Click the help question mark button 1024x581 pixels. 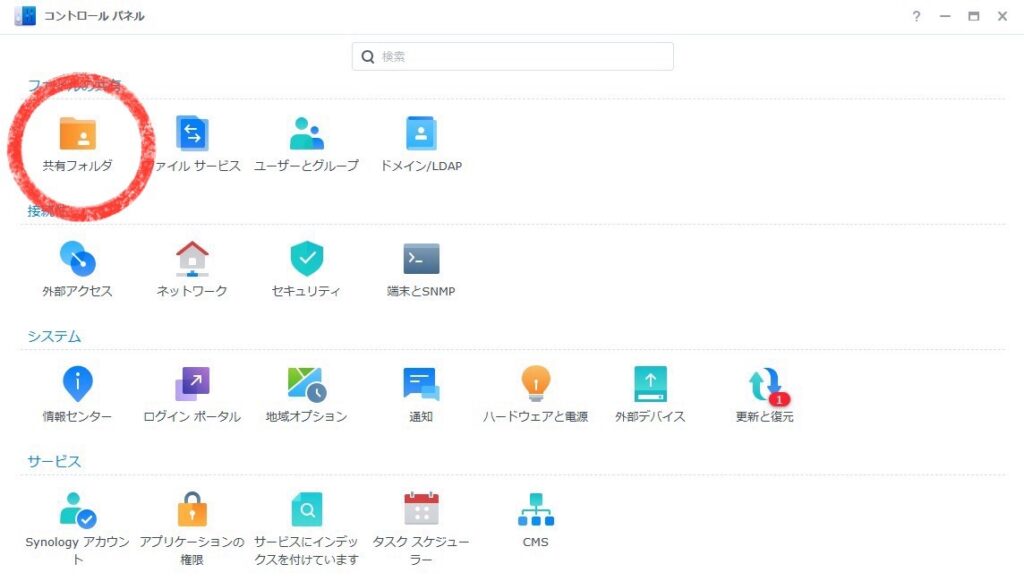click(x=916, y=17)
